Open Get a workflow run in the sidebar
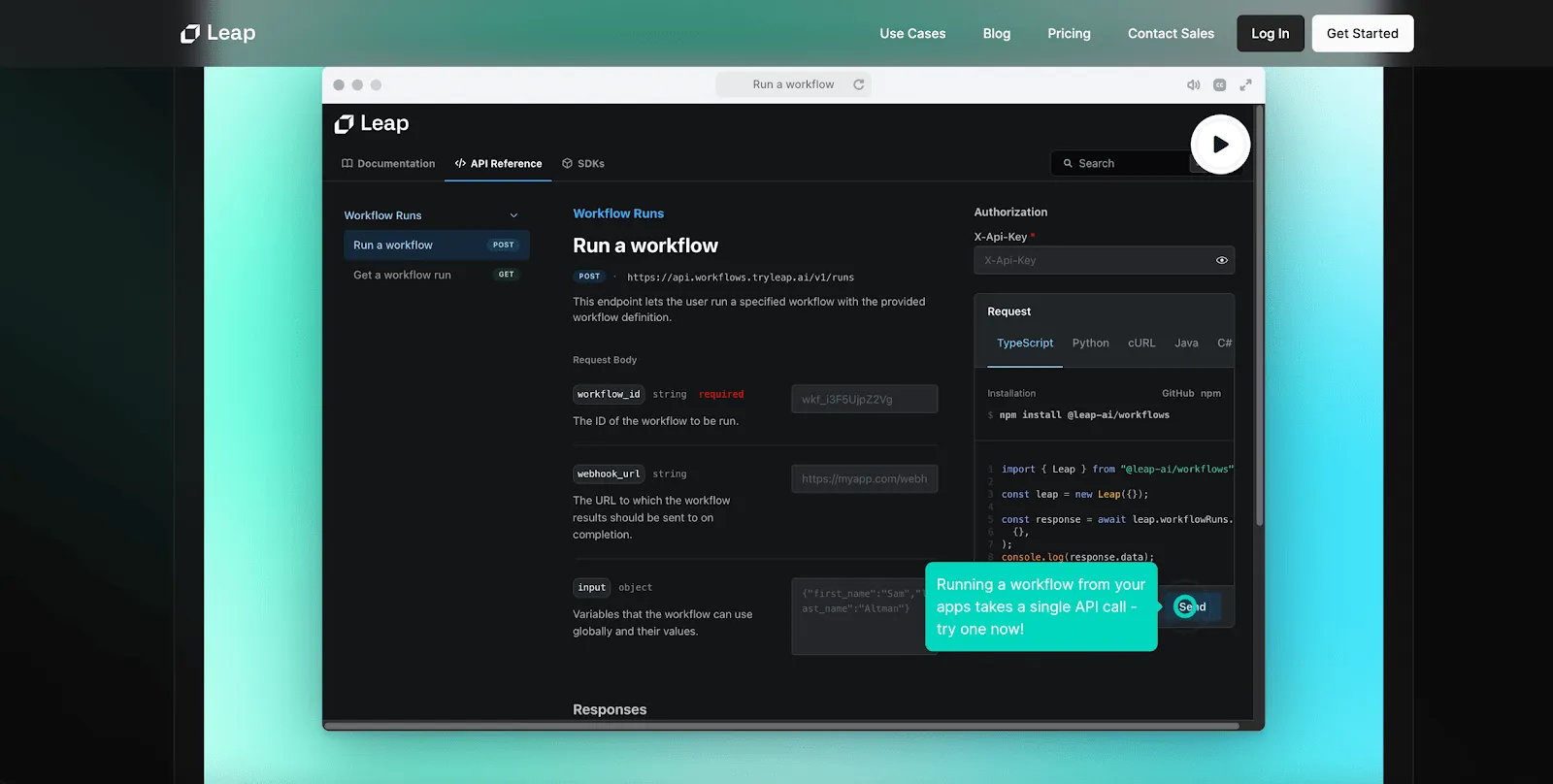The width and height of the screenshot is (1553, 784). pyautogui.click(x=436, y=275)
